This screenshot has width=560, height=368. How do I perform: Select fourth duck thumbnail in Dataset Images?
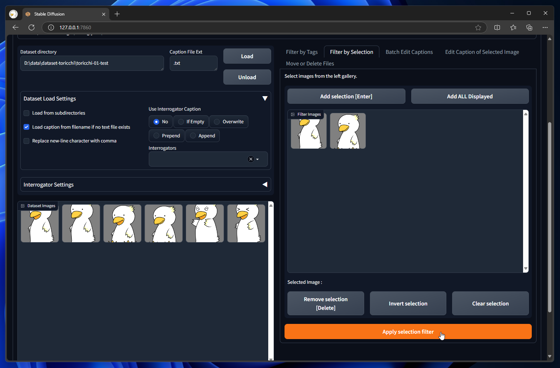point(163,223)
